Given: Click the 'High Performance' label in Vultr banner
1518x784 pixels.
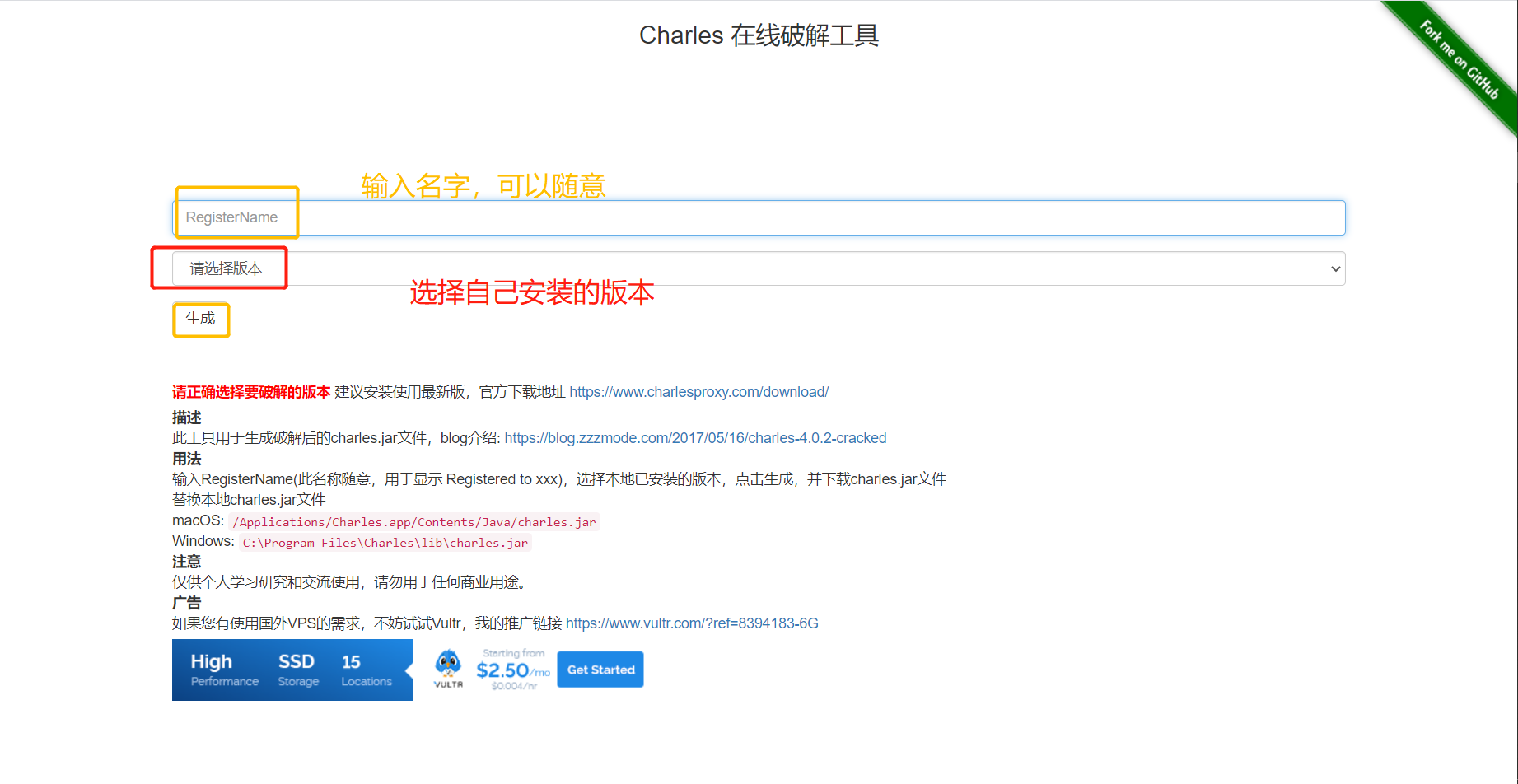Looking at the screenshot, I should tap(221, 669).
